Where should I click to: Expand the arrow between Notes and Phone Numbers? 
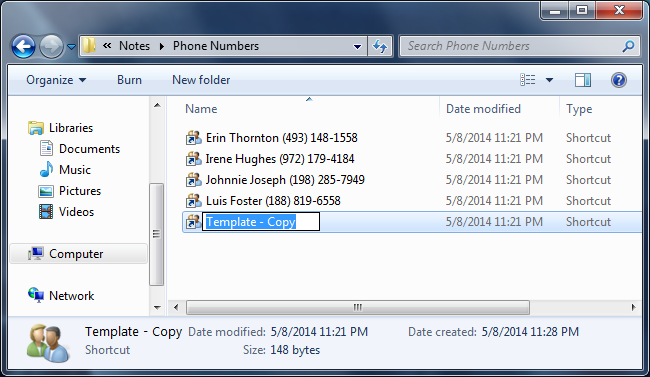coord(162,46)
